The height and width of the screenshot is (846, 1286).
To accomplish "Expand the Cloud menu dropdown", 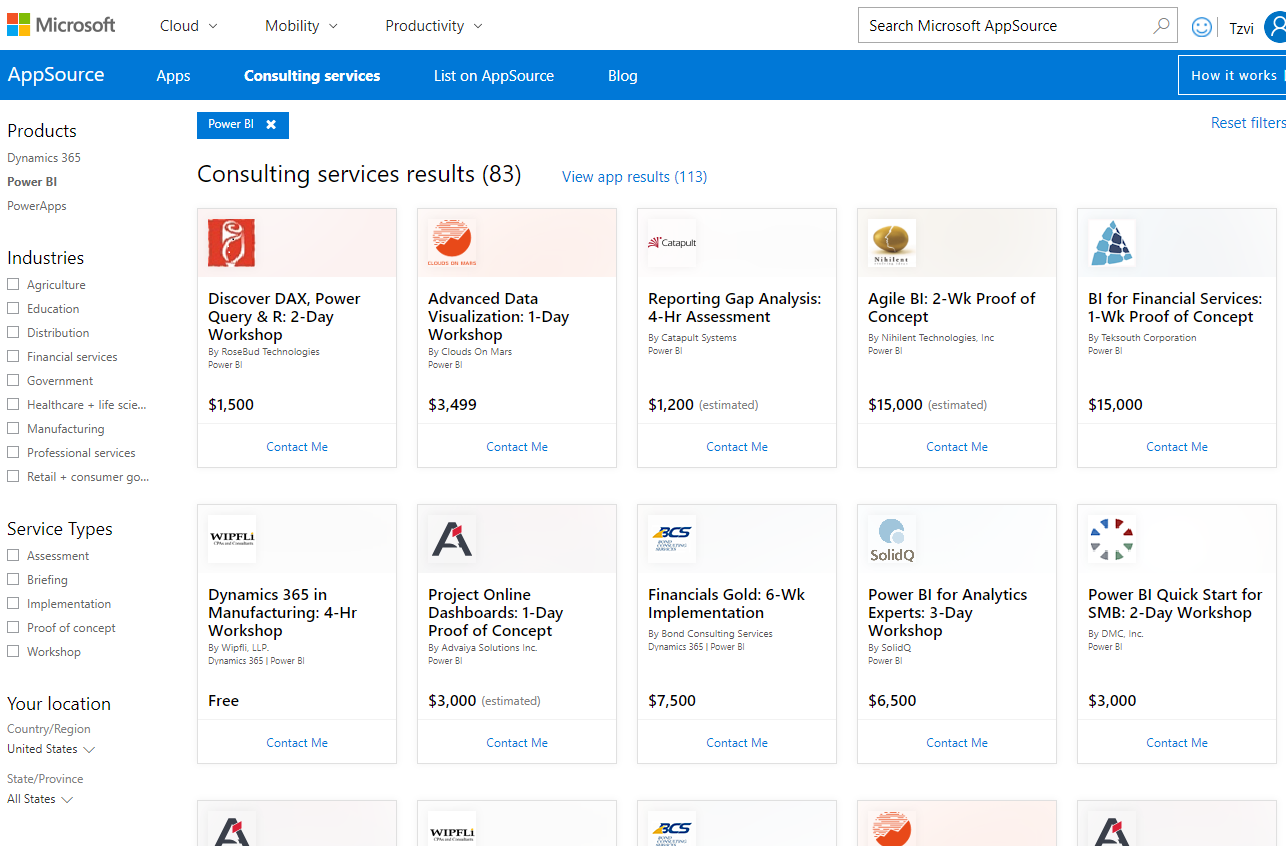I will pyautogui.click(x=188, y=26).
